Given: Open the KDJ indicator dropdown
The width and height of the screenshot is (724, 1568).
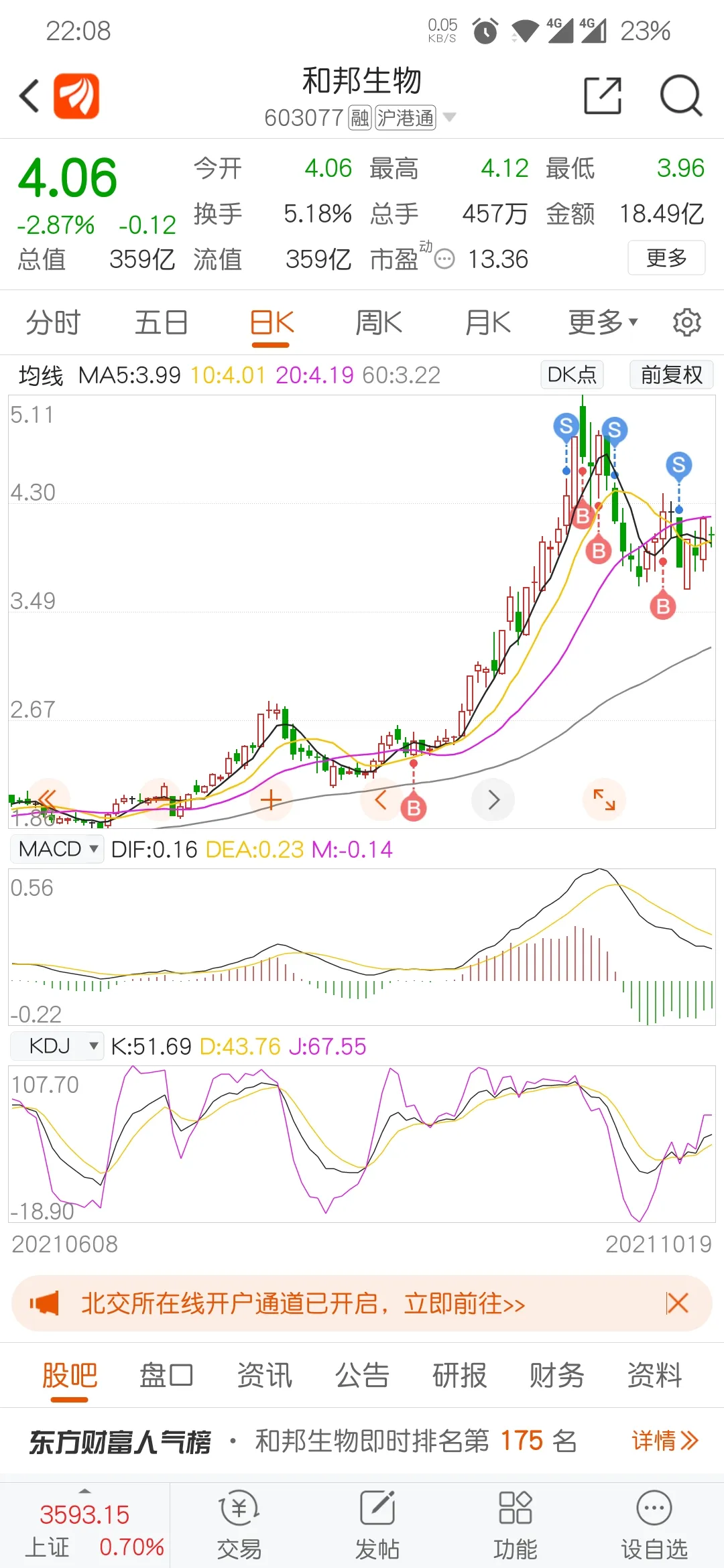Looking at the screenshot, I should pyautogui.click(x=58, y=1045).
